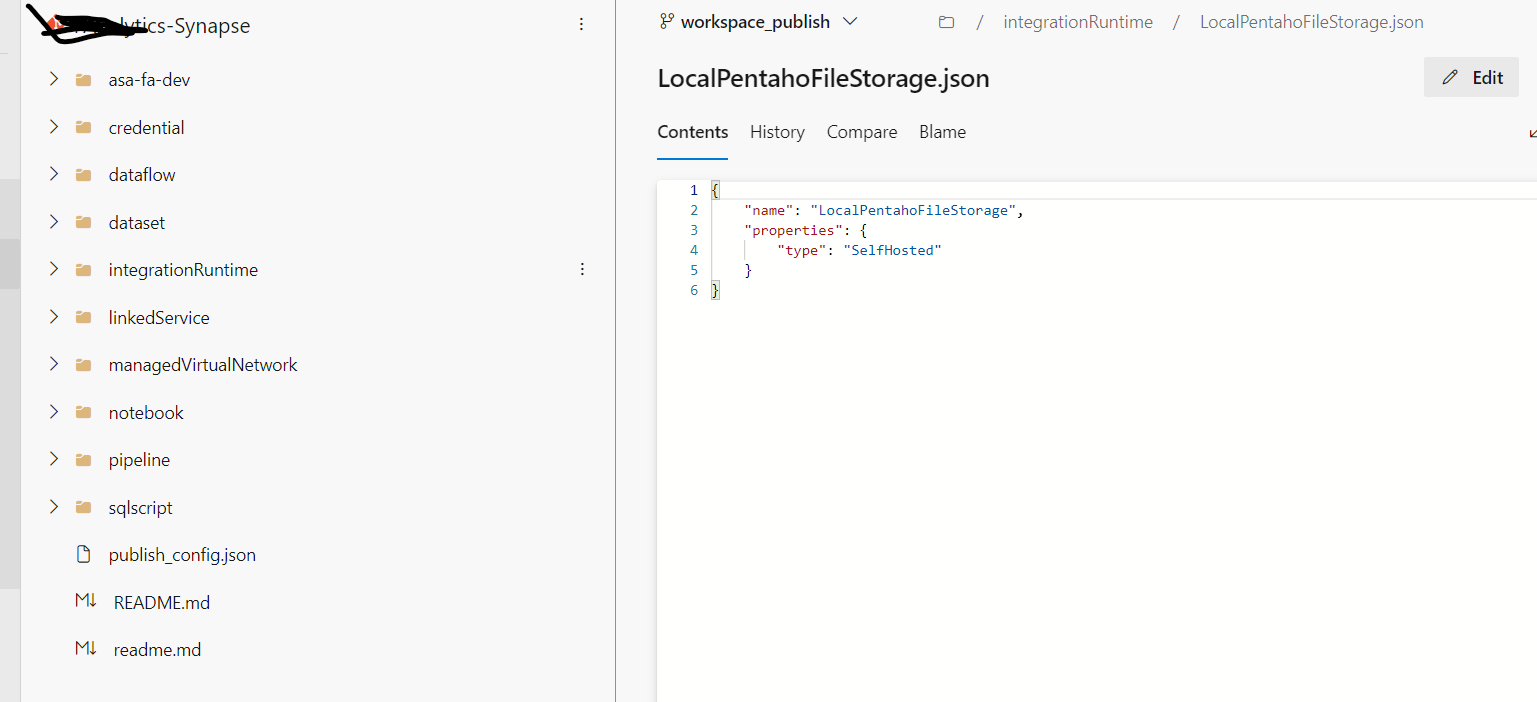Open the integrationRuntime breadcrumb link

pos(1077,21)
